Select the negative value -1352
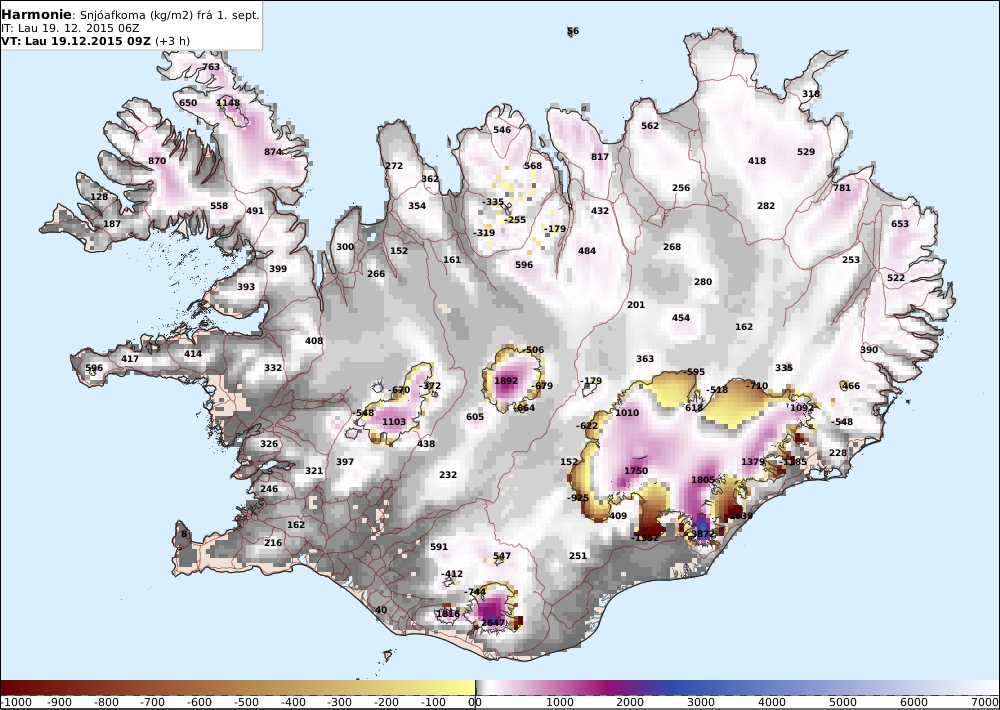Viewport: 1000px width, 710px height. 644,538
